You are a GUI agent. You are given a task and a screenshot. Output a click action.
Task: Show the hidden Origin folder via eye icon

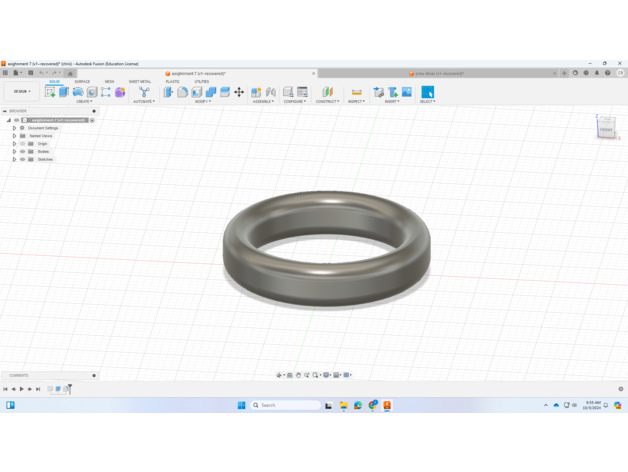23,144
